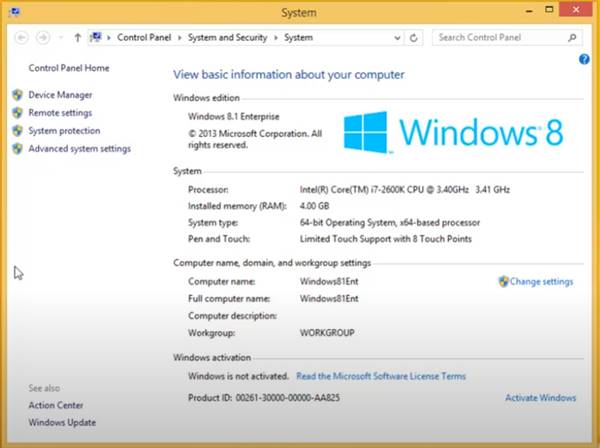Click the Windows 8.1 Enterprise edition text
Screen dimensions: 600x448
(x=233, y=117)
